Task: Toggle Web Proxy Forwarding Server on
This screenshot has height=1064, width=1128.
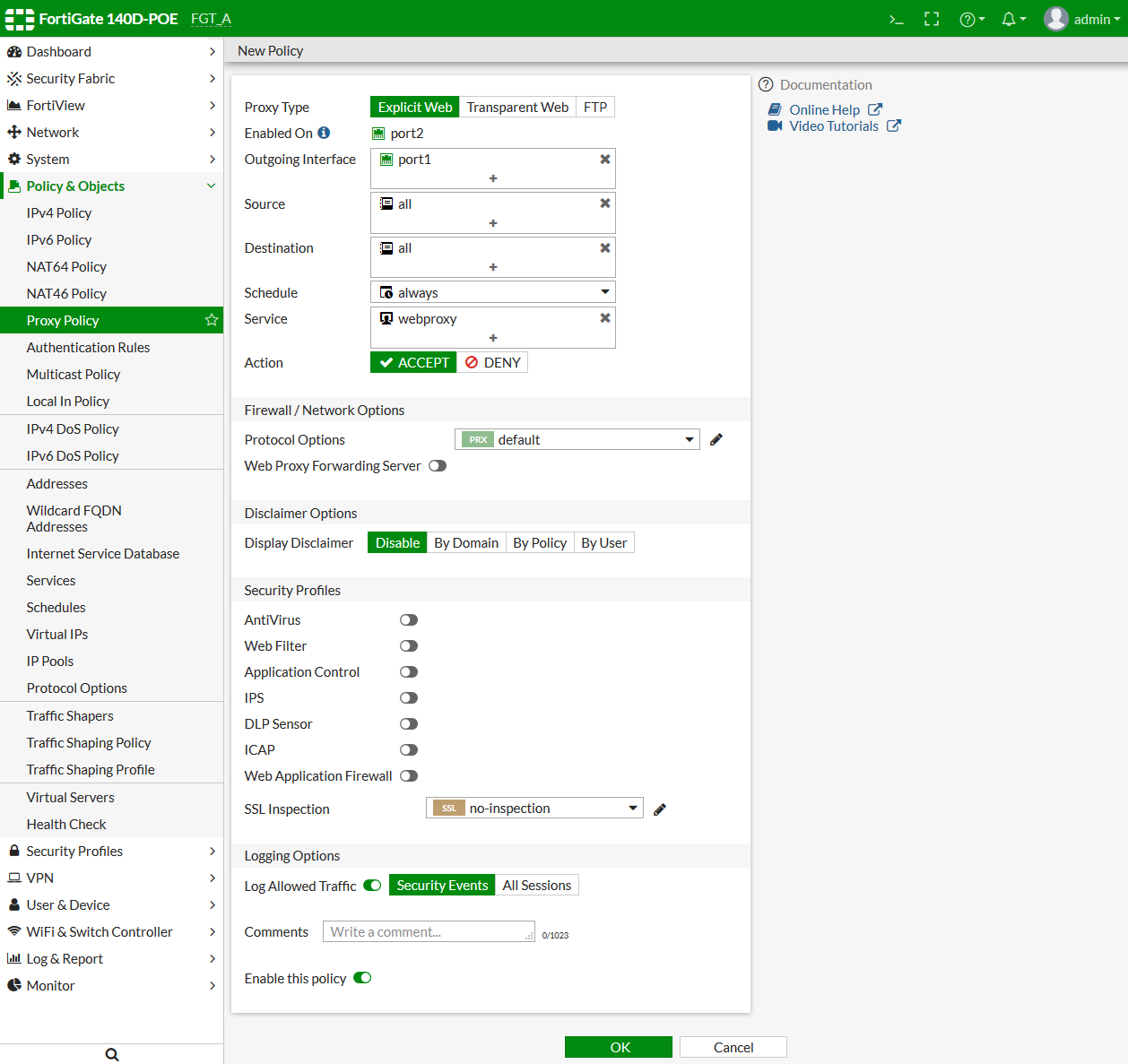Action: (438, 465)
